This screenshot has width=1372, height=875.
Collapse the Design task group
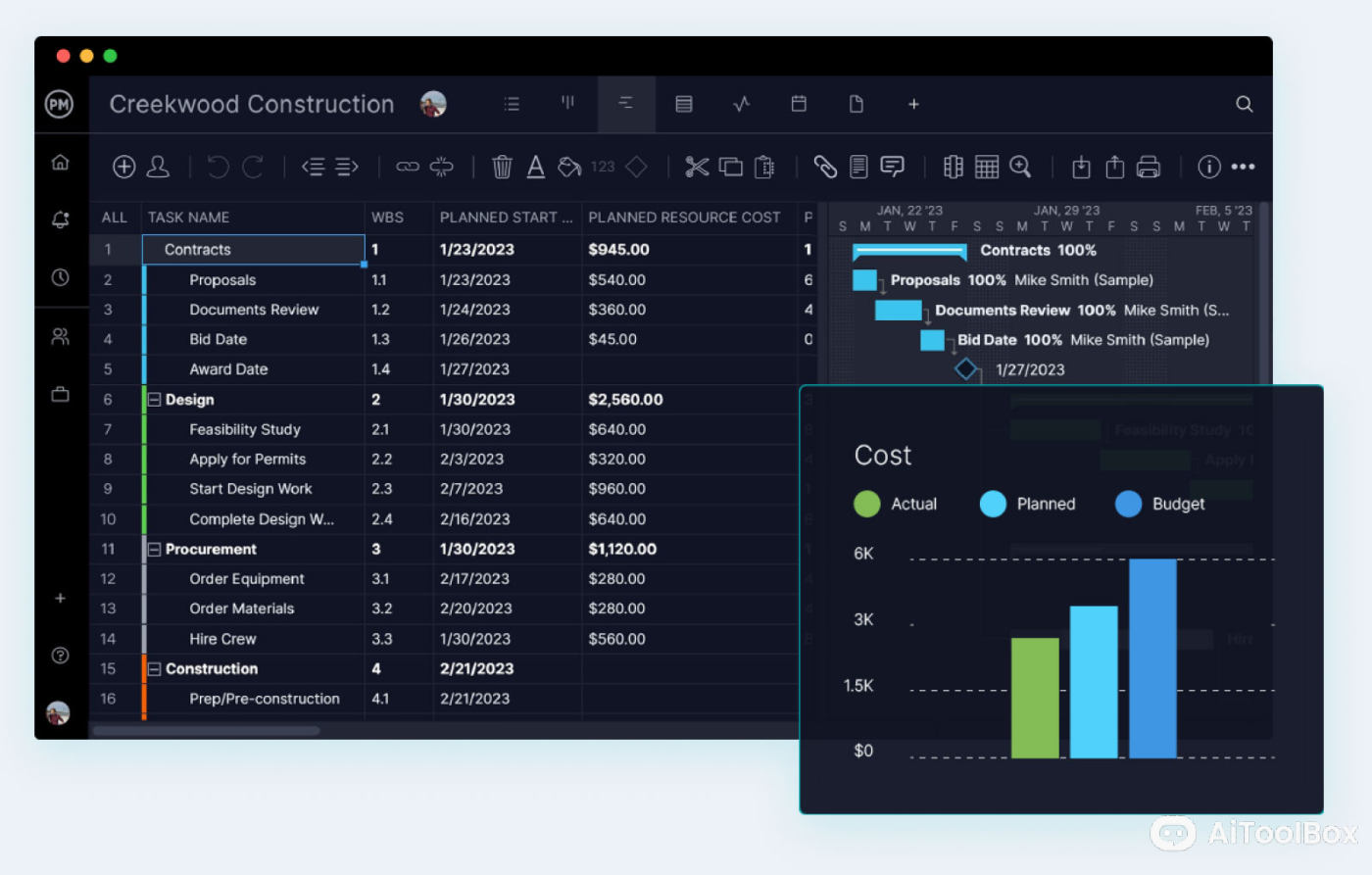[156, 400]
